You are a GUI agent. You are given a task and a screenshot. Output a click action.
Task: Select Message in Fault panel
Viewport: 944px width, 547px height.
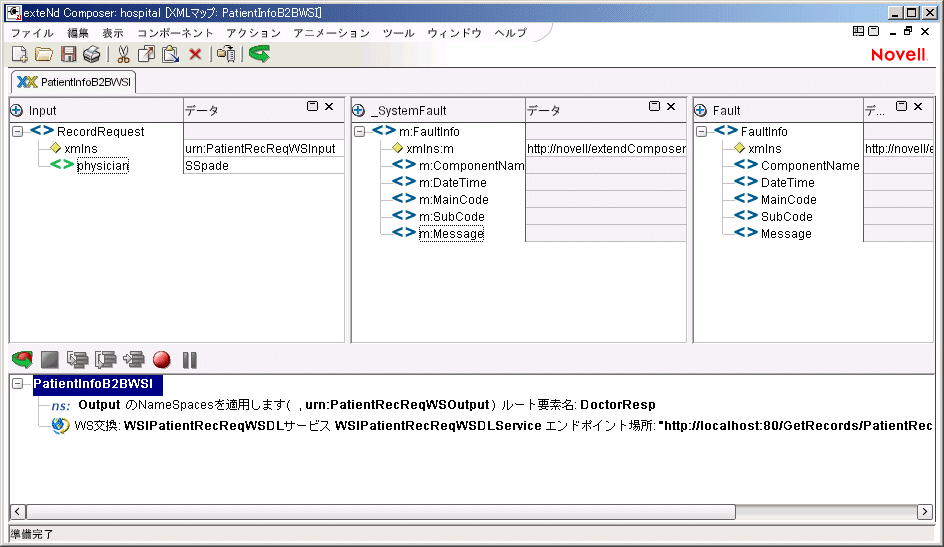pos(786,233)
